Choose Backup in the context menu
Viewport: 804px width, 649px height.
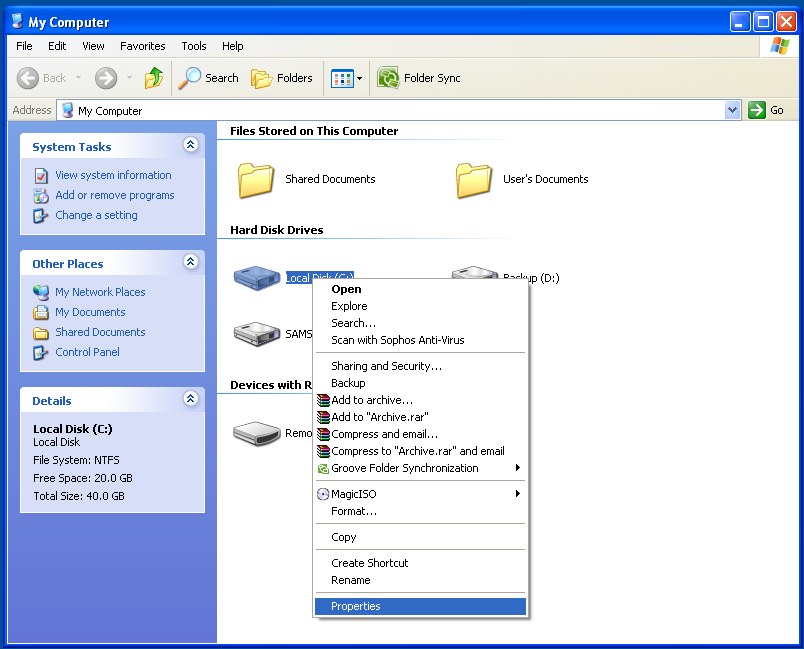420,383
